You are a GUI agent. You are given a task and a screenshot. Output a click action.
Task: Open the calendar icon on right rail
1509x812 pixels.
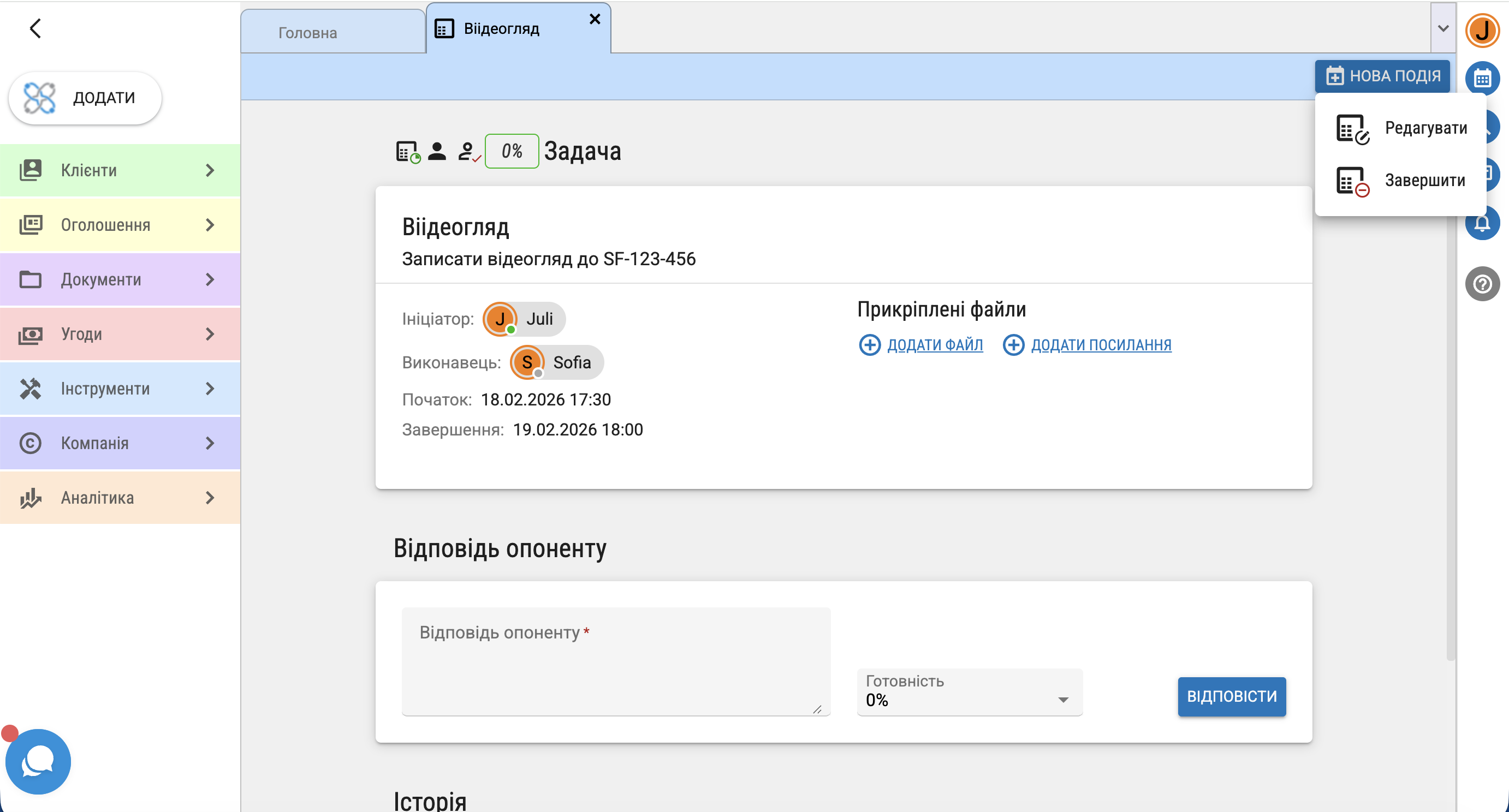(x=1482, y=78)
